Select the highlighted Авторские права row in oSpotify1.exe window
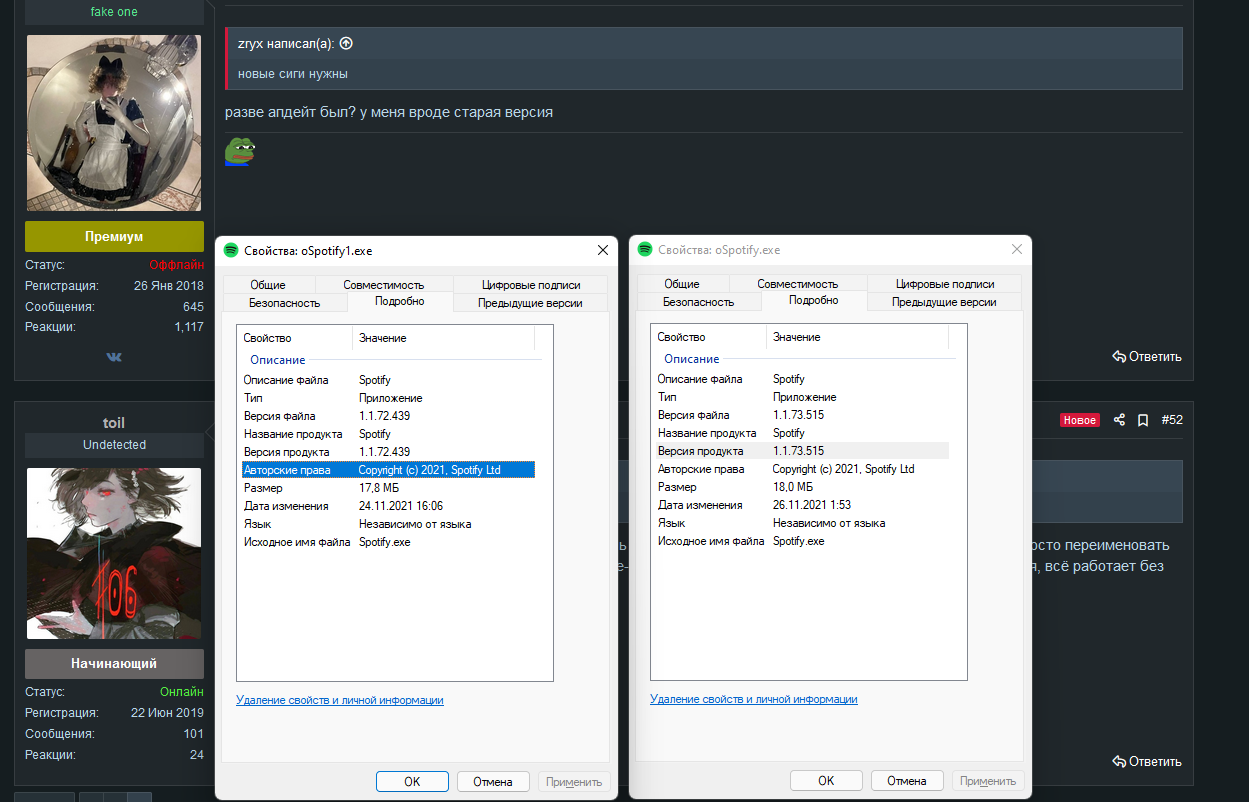1249x802 pixels. (388, 470)
